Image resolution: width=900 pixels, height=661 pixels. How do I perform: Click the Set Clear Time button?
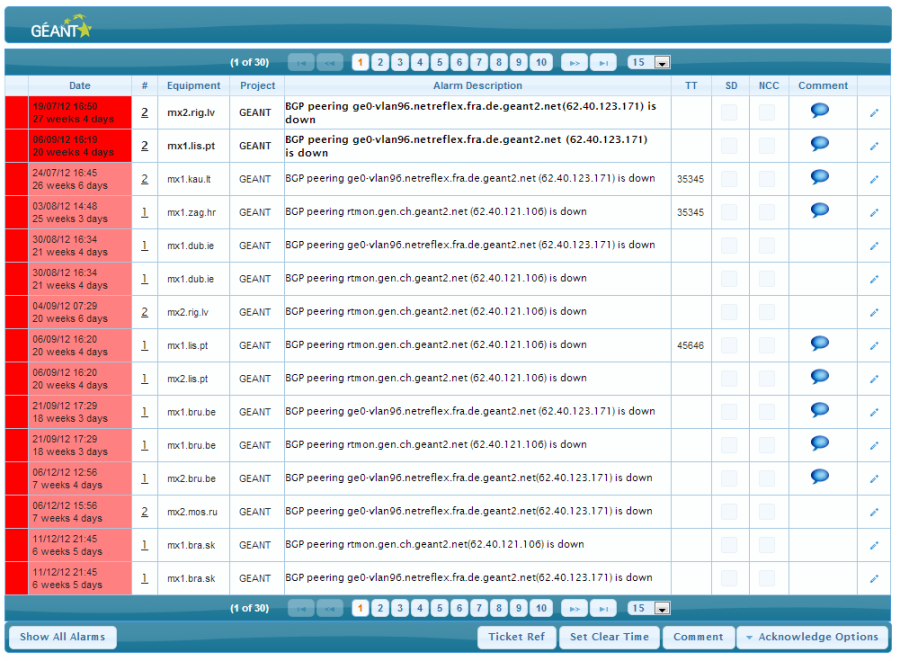point(609,637)
